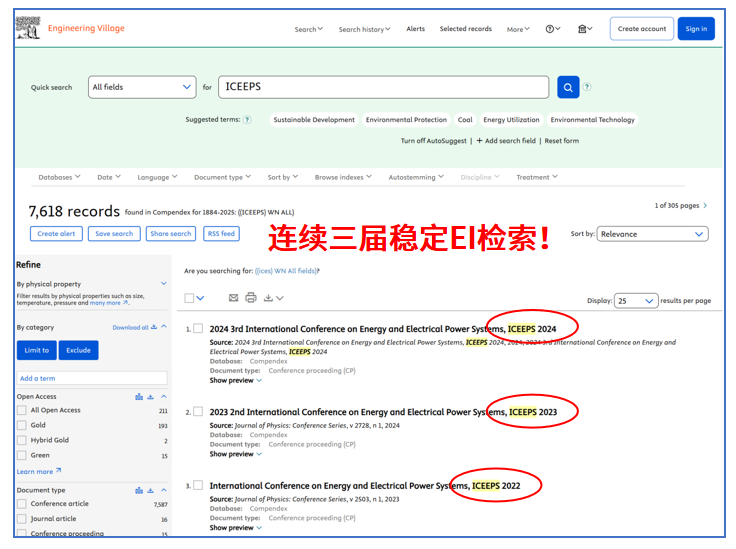Check the Hybrid Gold filter
This screenshot has width=736, height=549.
[22, 441]
